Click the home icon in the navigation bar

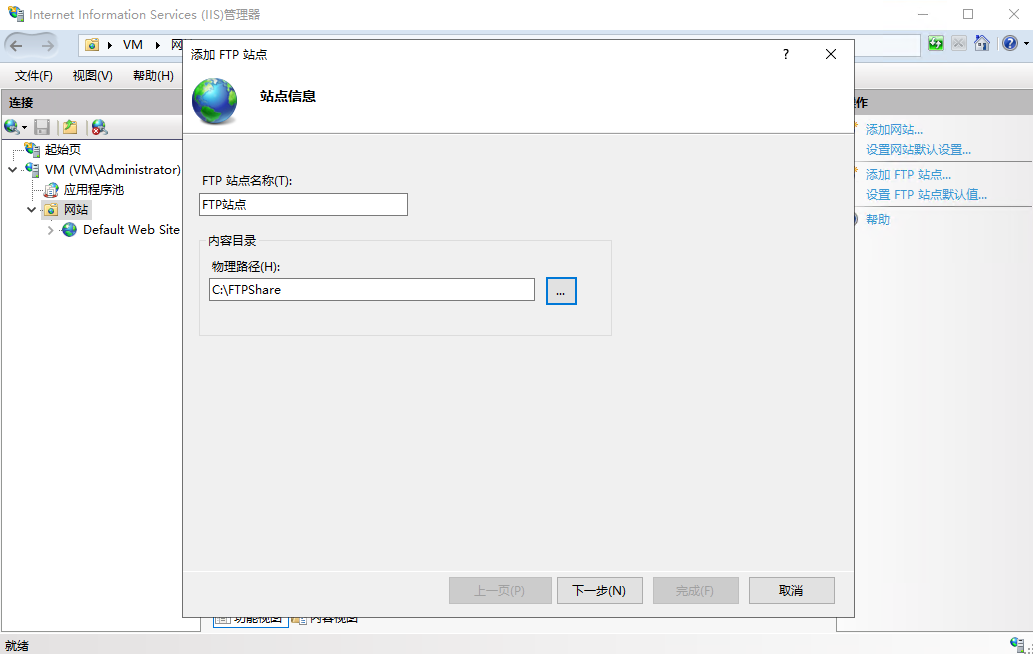click(x=982, y=44)
